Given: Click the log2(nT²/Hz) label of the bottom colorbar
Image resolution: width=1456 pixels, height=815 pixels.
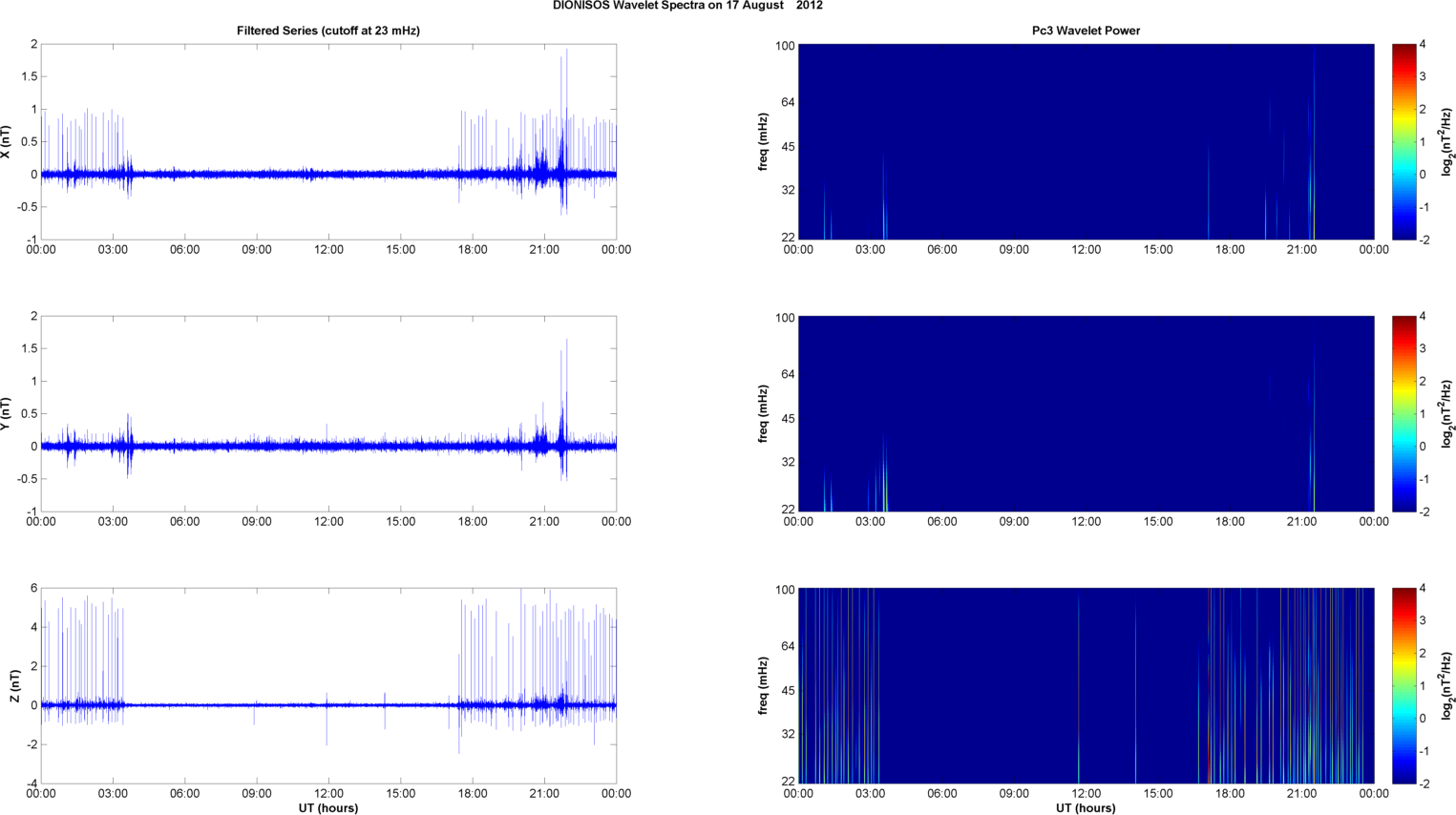Looking at the screenshot, I should pyautogui.click(x=1447, y=685).
